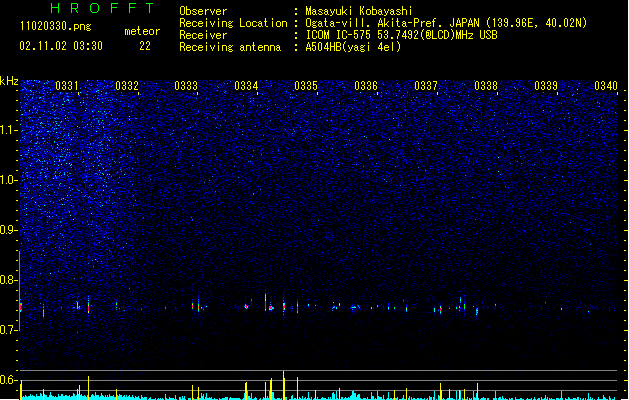Click the 0337 time marker
The height and width of the screenshot is (400, 629).
[426, 86]
